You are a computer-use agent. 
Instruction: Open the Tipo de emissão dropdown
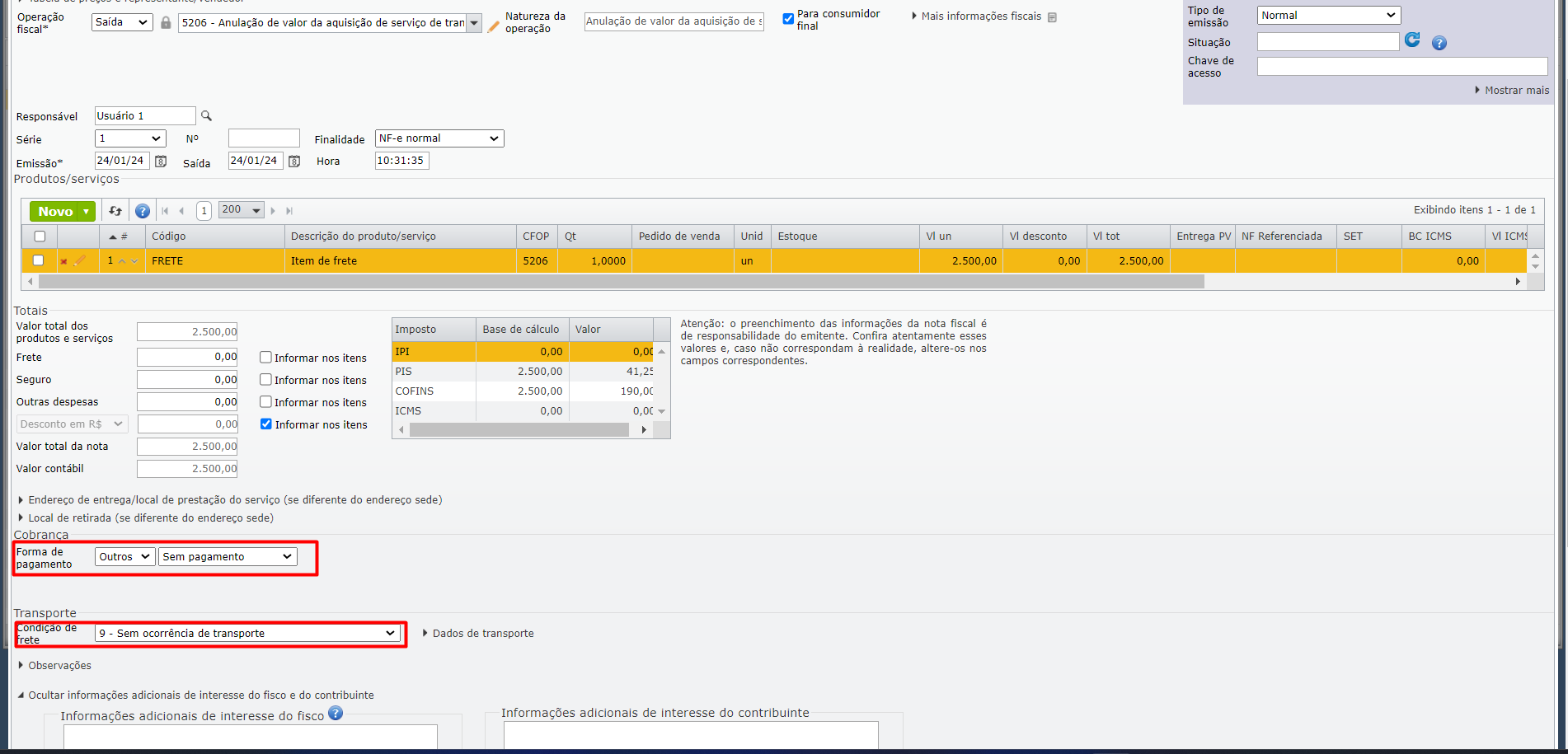1329,16
